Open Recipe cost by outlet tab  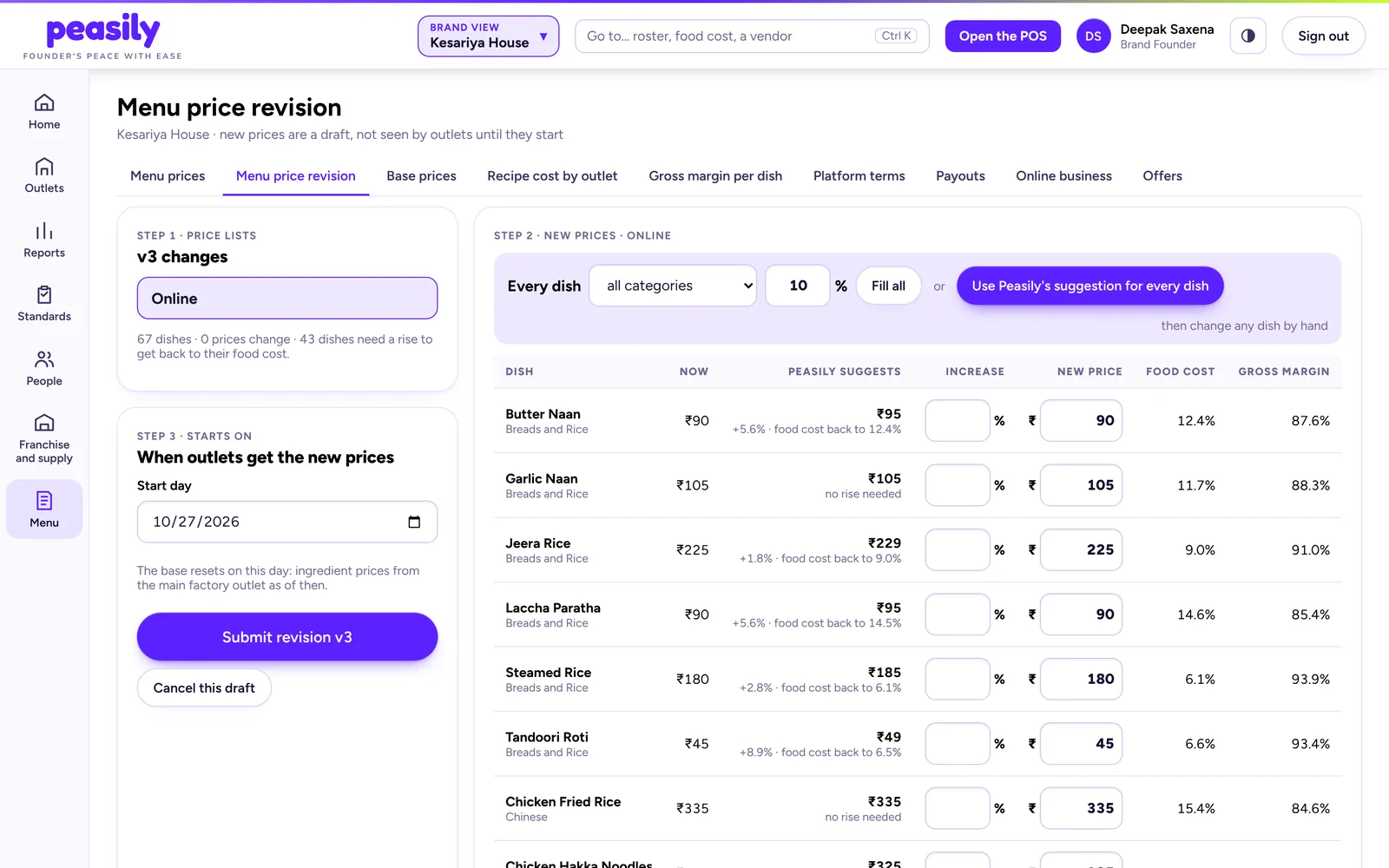[x=552, y=176]
